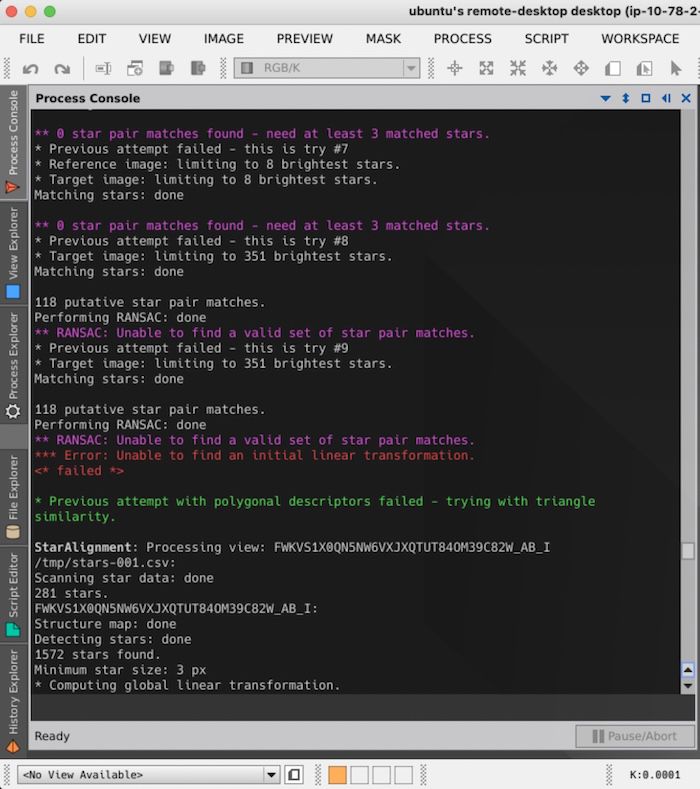700x789 pixels.
Task: Click the window-with-plus toolbar icon
Action: (x=135, y=68)
